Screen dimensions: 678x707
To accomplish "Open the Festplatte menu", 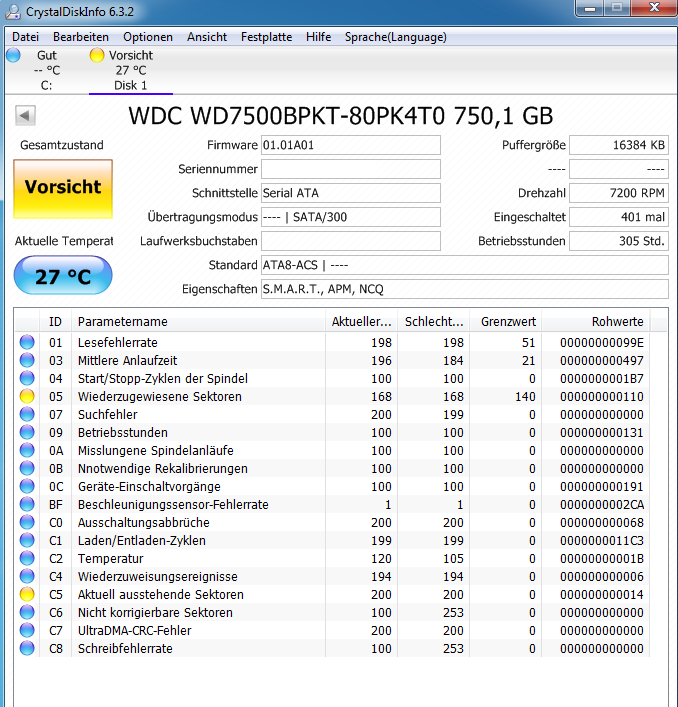I will coord(266,37).
